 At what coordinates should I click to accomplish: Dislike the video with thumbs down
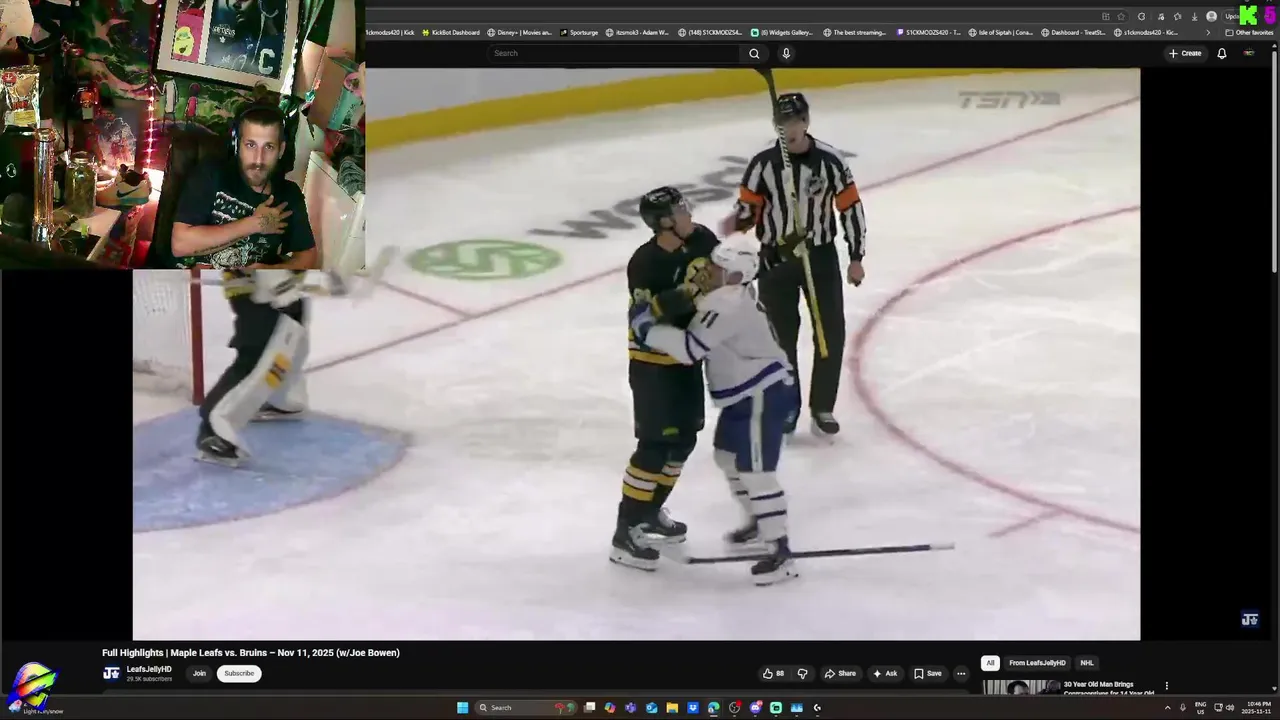(802, 673)
